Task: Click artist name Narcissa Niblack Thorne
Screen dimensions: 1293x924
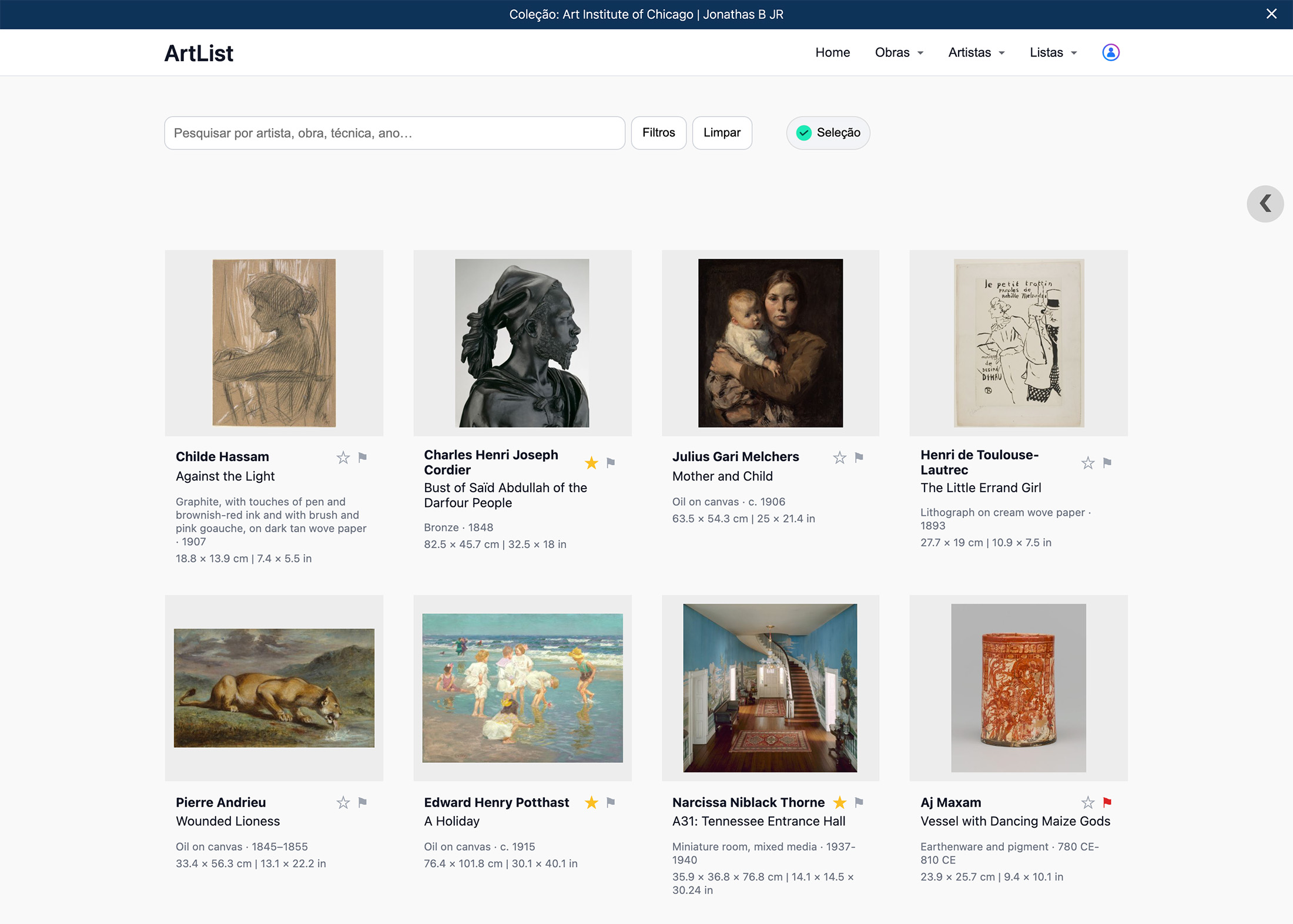Action: pyautogui.click(x=748, y=802)
